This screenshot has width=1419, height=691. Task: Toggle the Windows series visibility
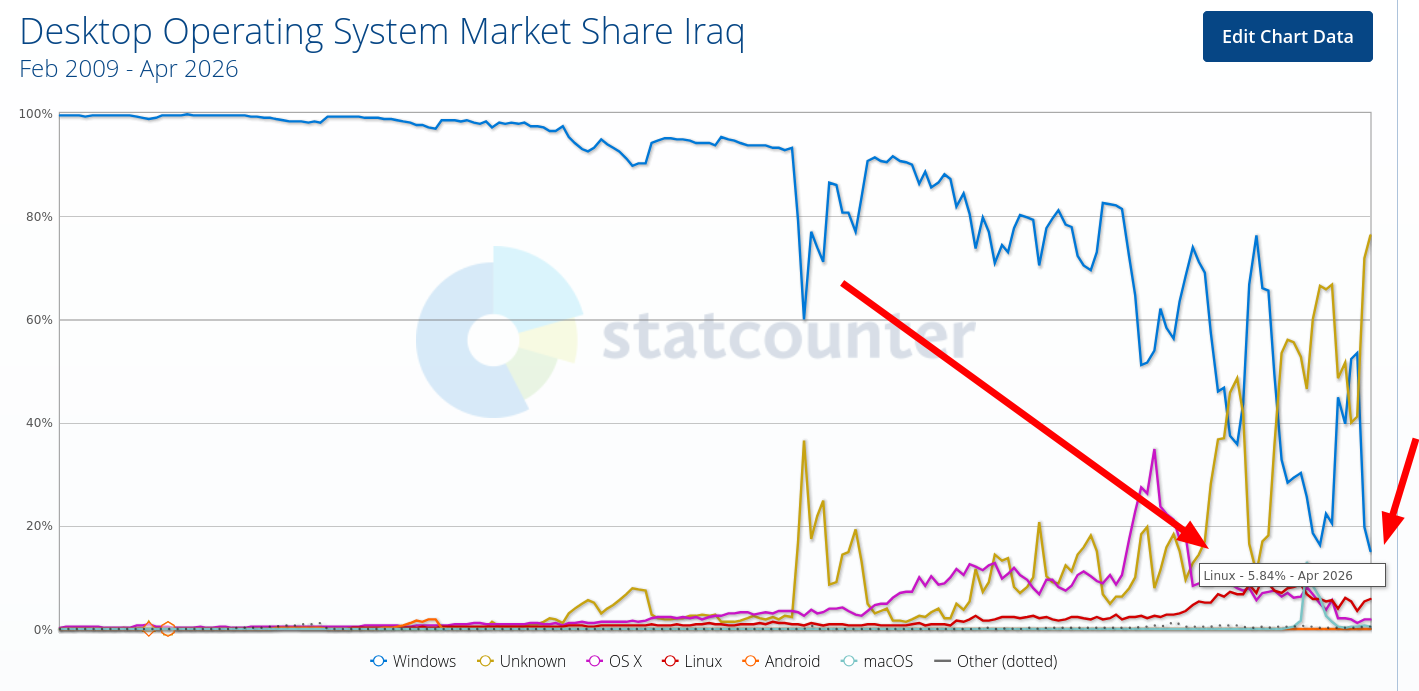[414, 661]
